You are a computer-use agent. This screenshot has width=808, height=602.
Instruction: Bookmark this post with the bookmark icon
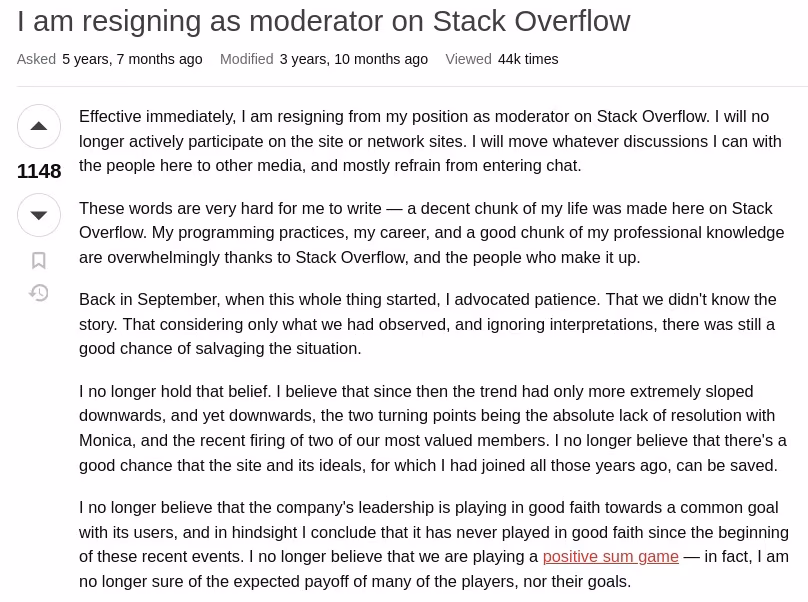point(39,260)
